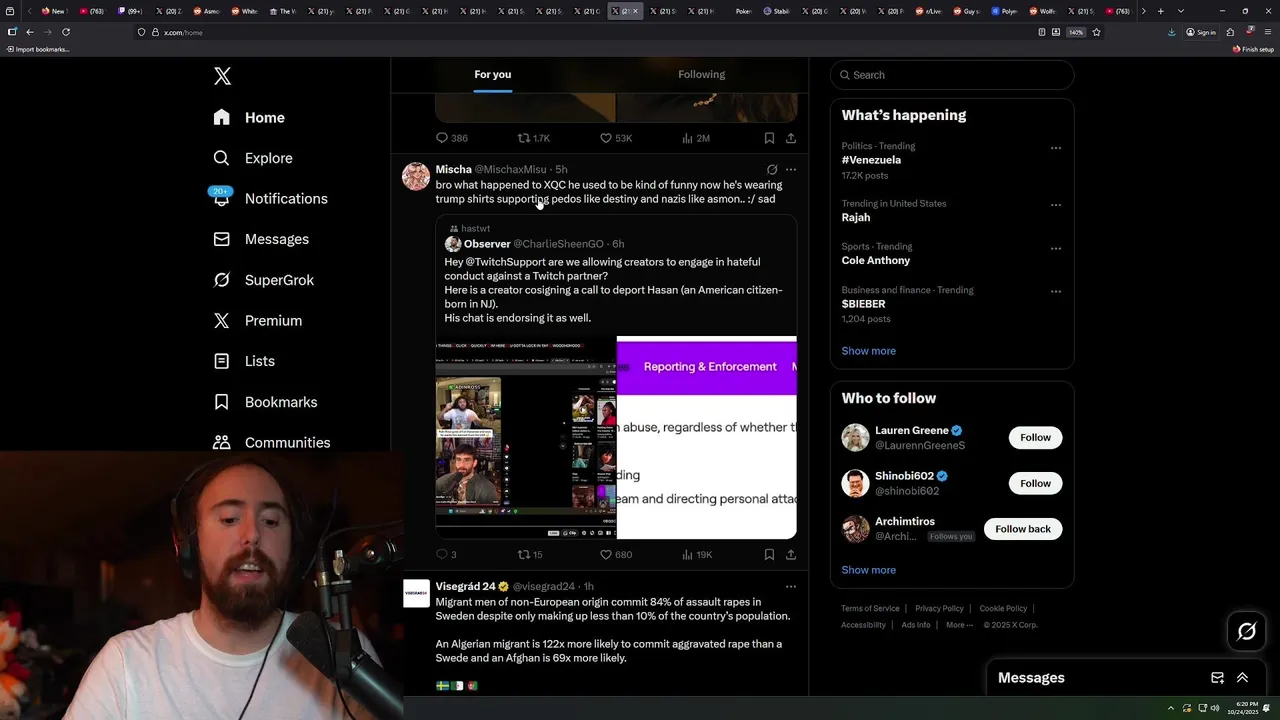Open a new browser tab

pos(1160,11)
